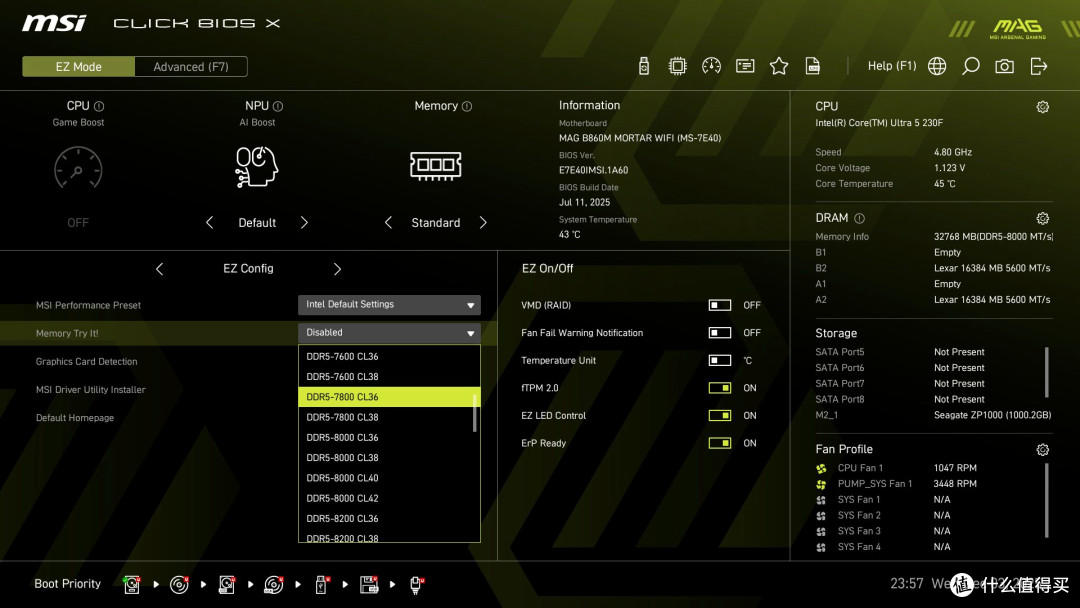Choose DDR5-7800 CL36 highlighted option
This screenshot has width=1080, height=608.
coord(386,397)
